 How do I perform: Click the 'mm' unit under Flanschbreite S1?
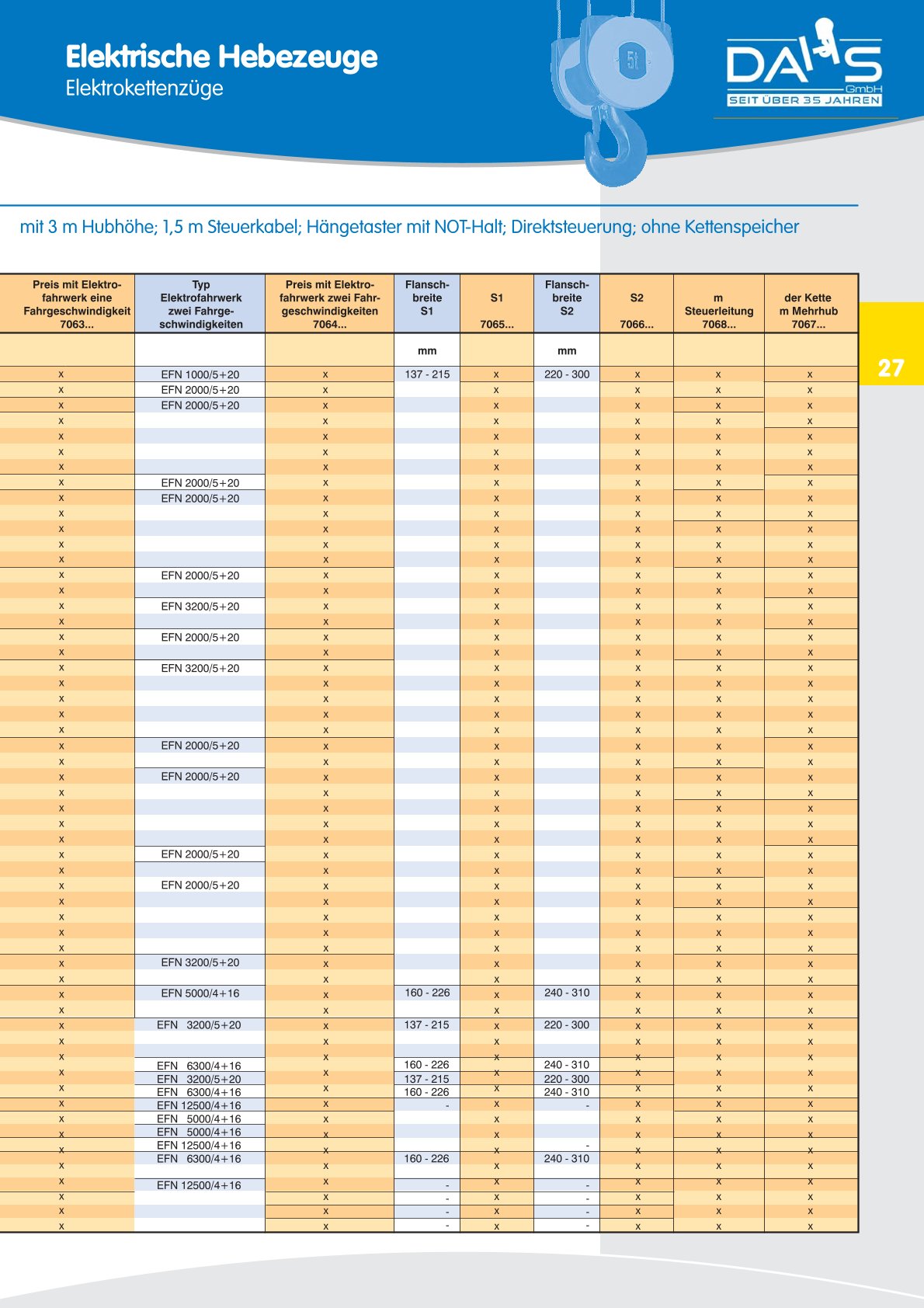[427, 351]
